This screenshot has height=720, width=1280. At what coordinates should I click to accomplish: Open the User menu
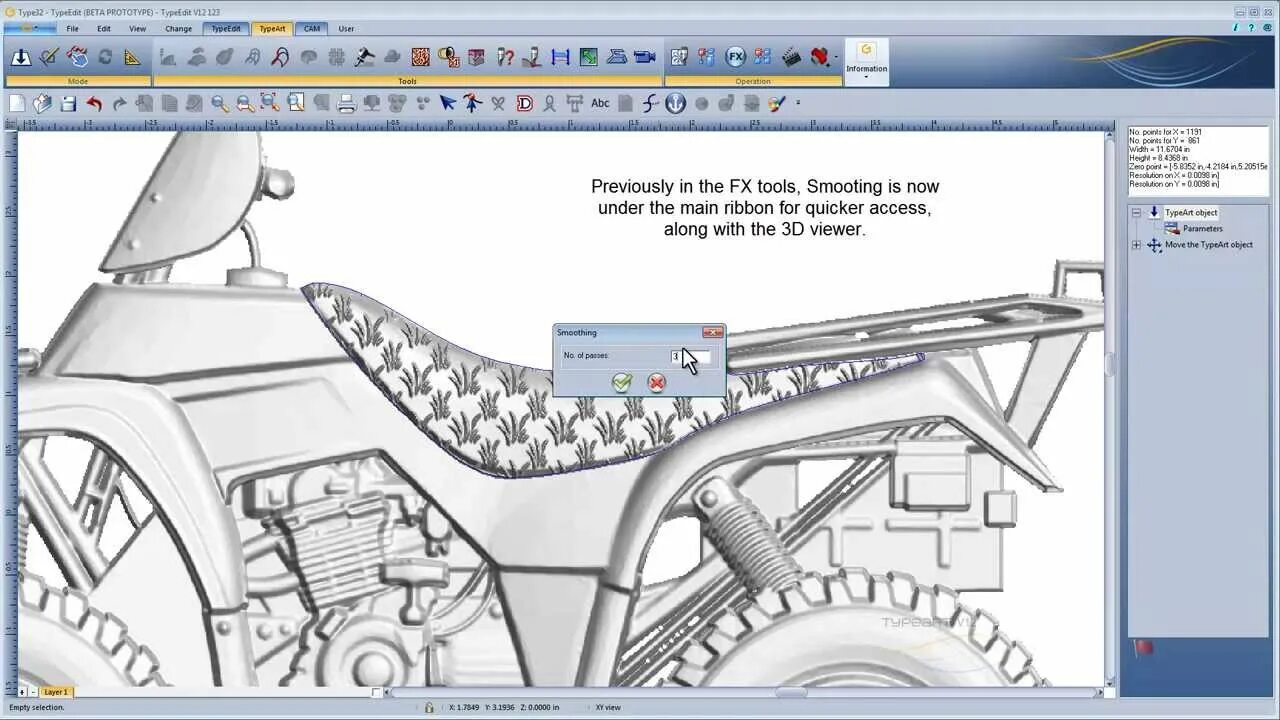click(x=346, y=28)
